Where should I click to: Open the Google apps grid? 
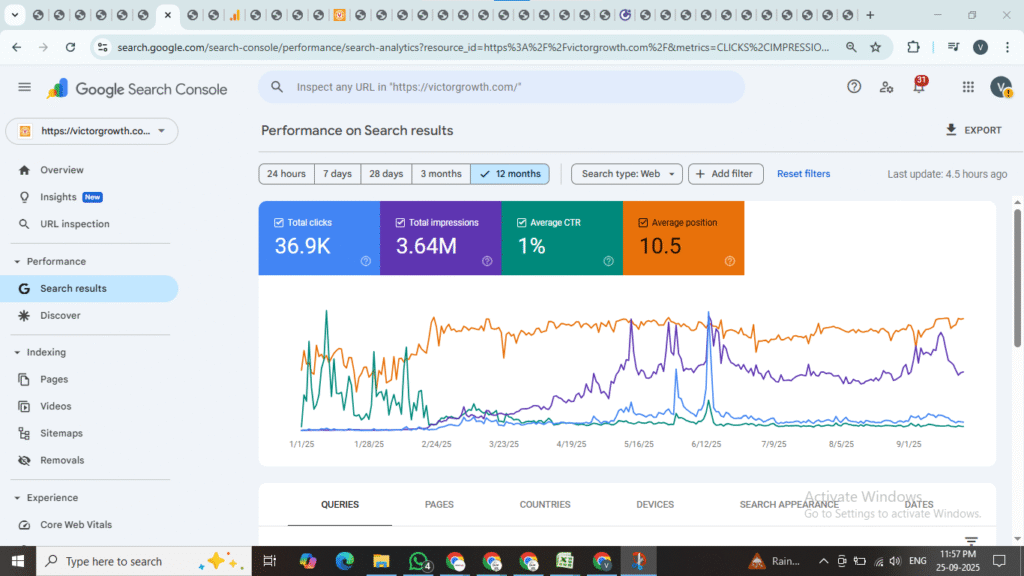[968, 87]
